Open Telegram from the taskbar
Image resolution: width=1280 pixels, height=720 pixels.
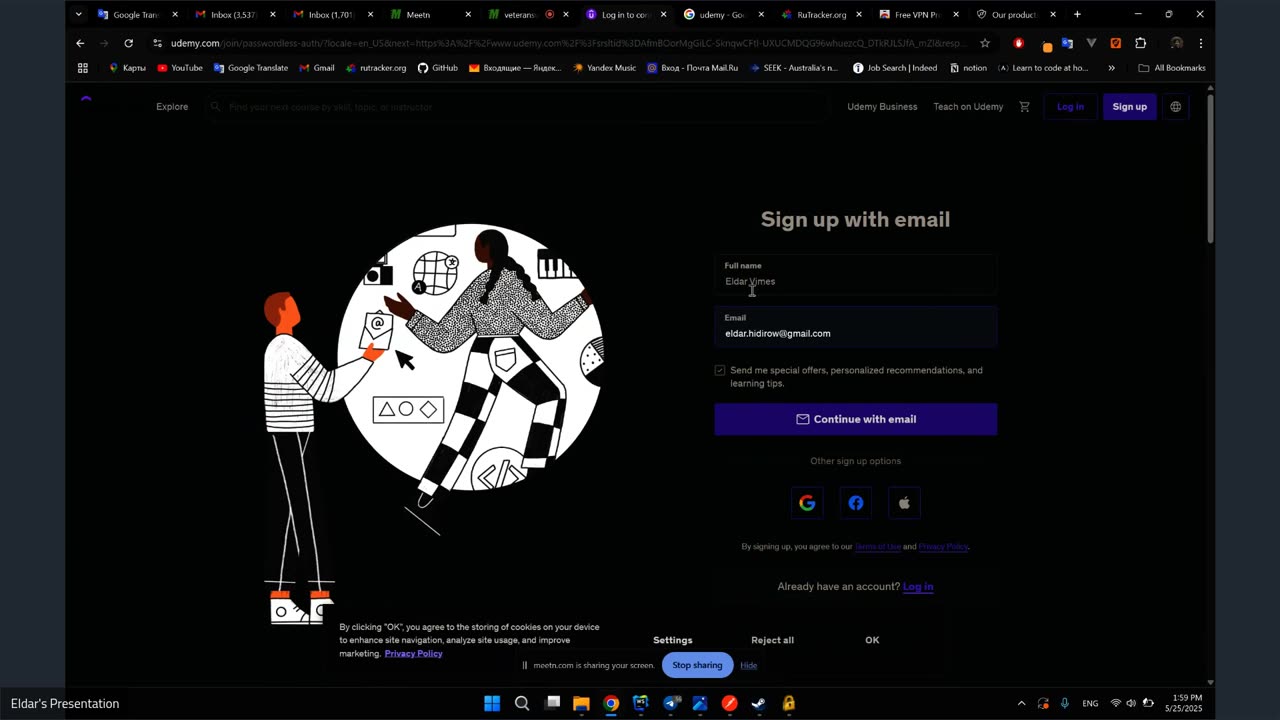pos(671,703)
